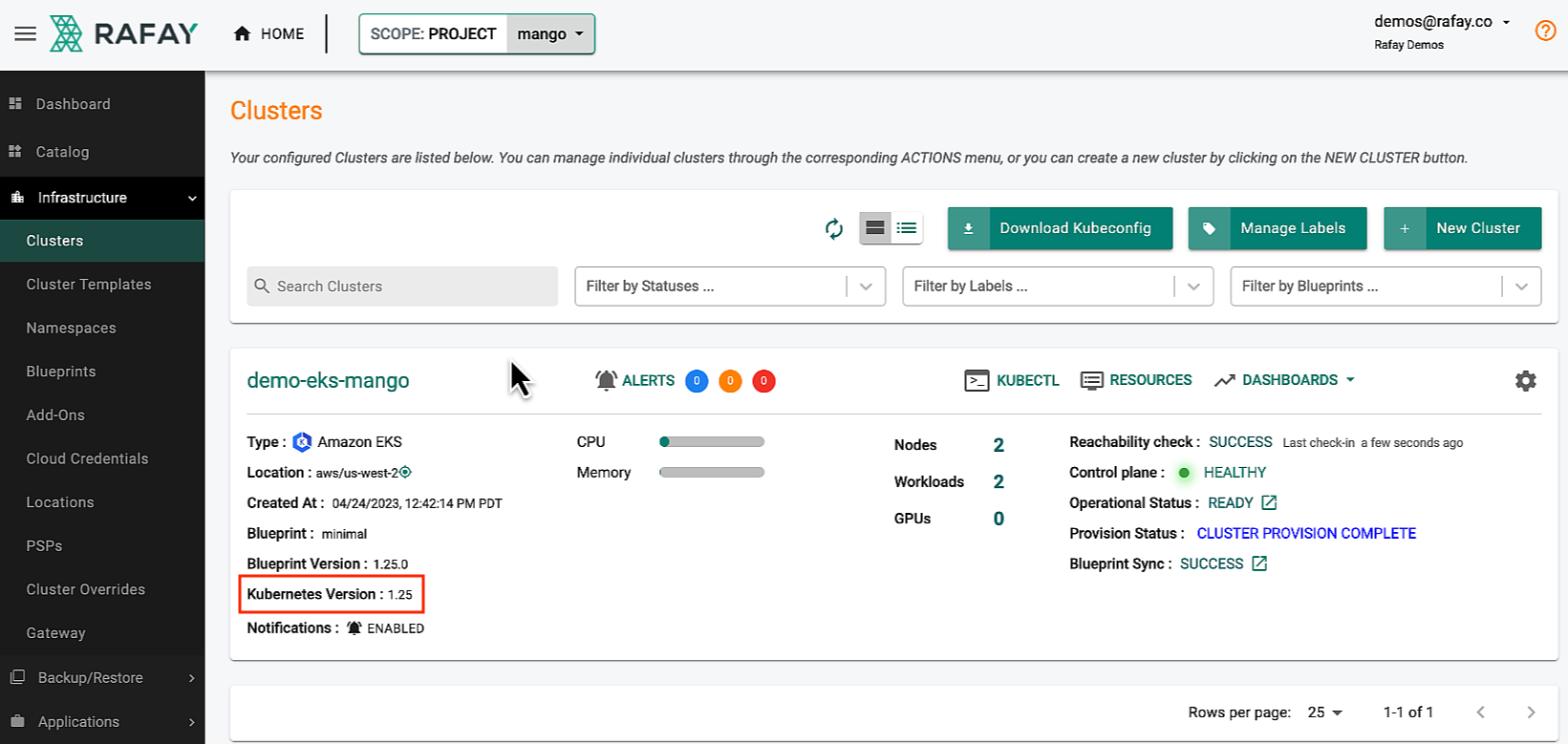Image resolution: width=1568 pixels, height=744 pixels.
Task: Refresh the cluster list
Action: (x=834, y=228)
